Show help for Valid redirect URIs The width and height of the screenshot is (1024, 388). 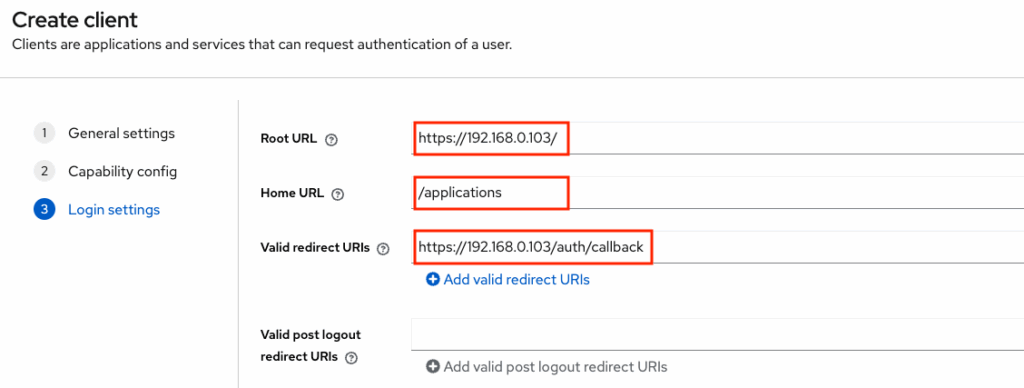(x=383, y=248)
